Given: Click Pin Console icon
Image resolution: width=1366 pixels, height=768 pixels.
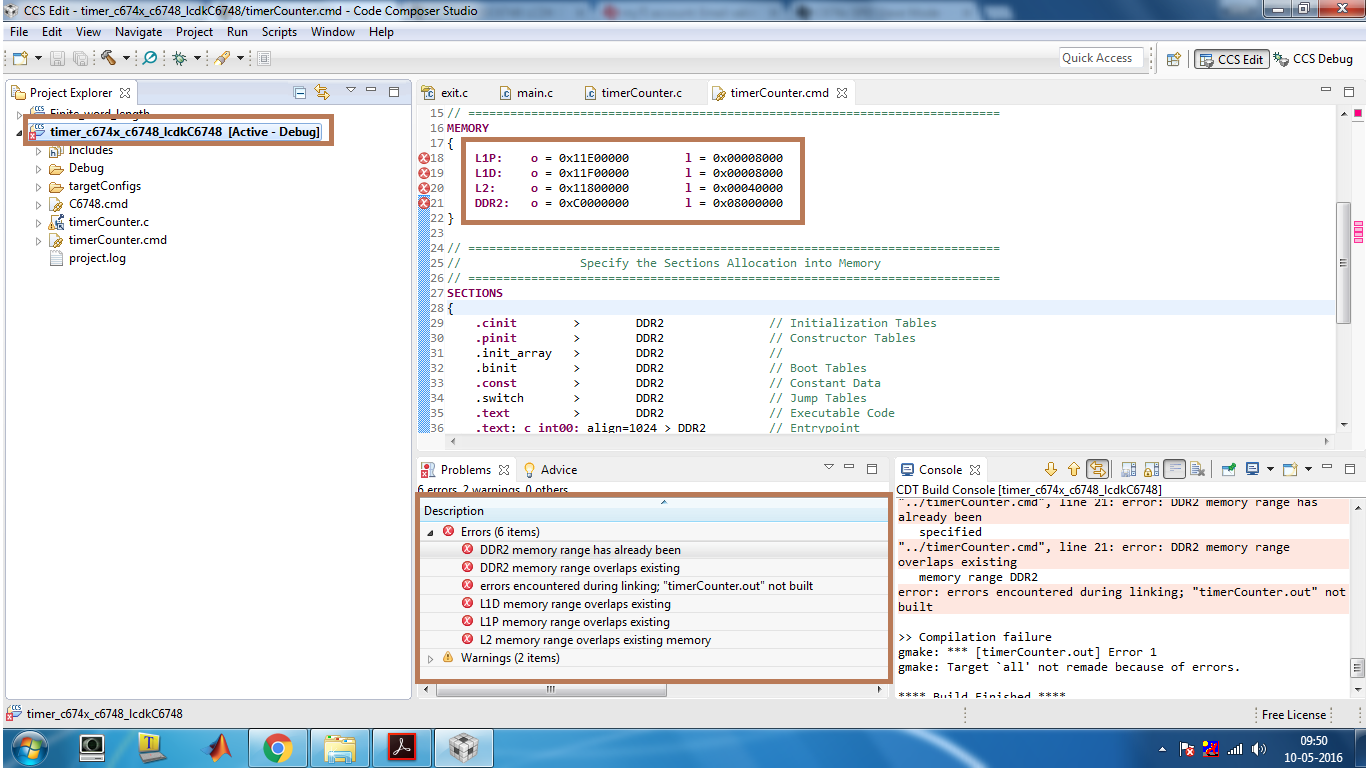Looking at the screenshot, I should (x=1228, y=469).
